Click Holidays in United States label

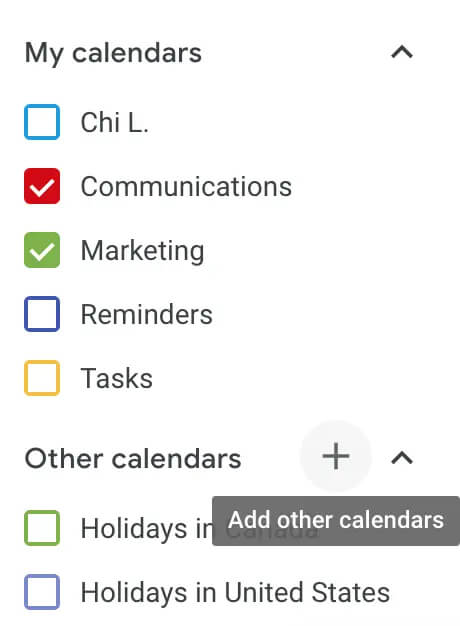click(235, 592)
